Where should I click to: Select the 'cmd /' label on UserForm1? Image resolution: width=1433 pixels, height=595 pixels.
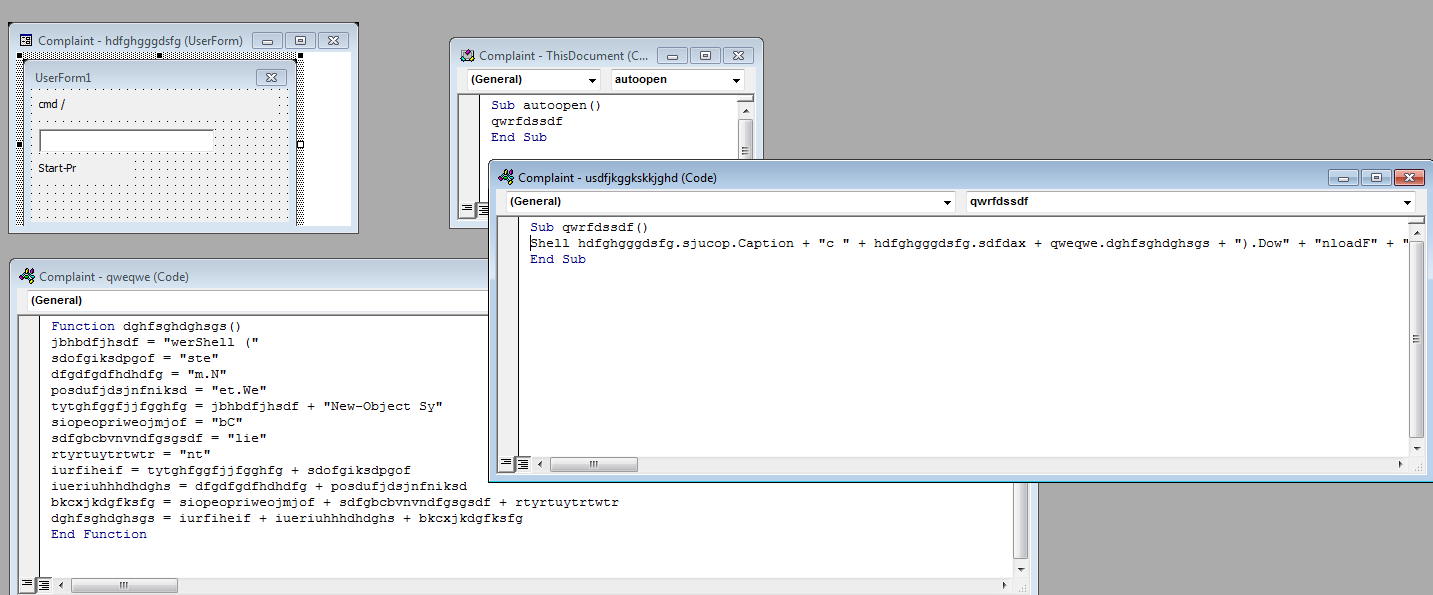click(52, 104)
